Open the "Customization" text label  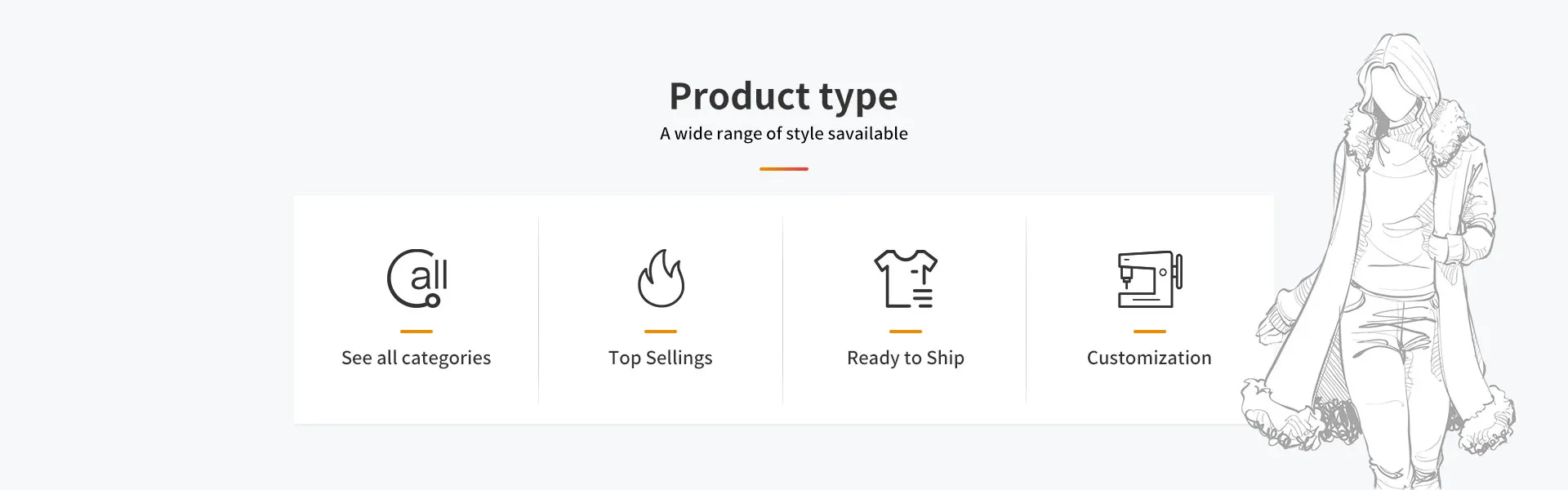(1149, 358)
